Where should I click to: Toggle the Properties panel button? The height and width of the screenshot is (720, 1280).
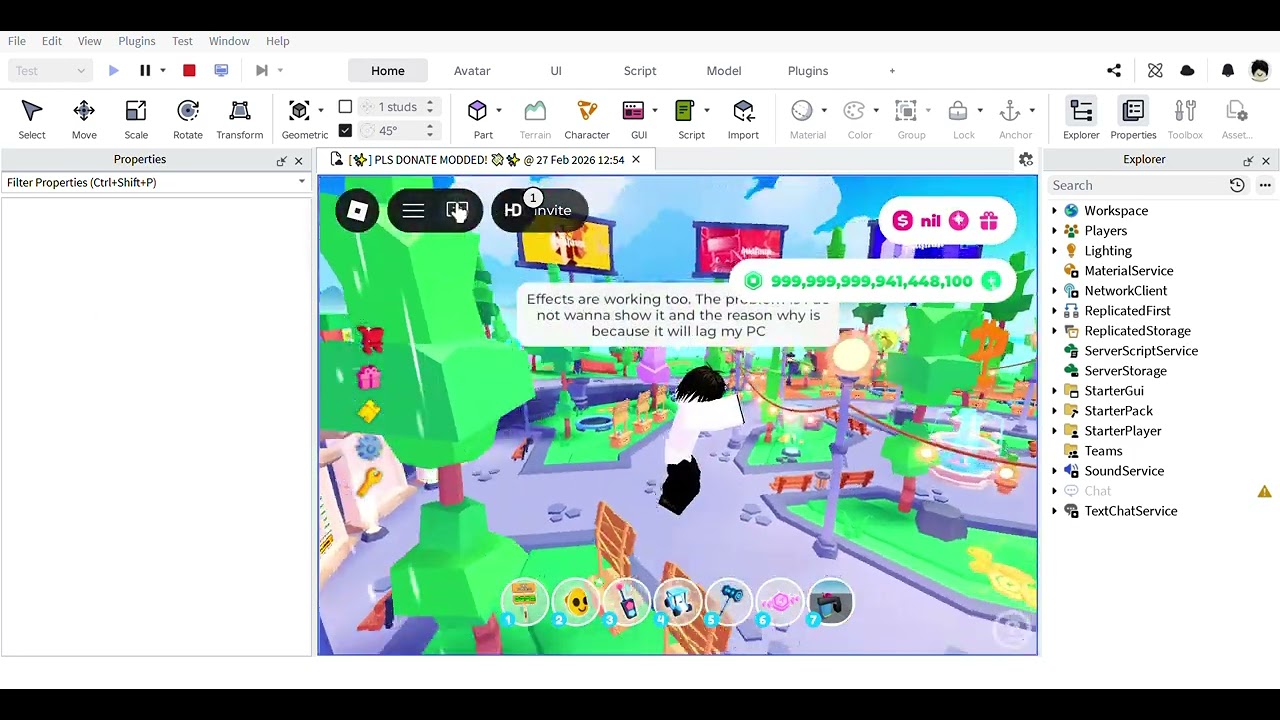pos(1133,119)
